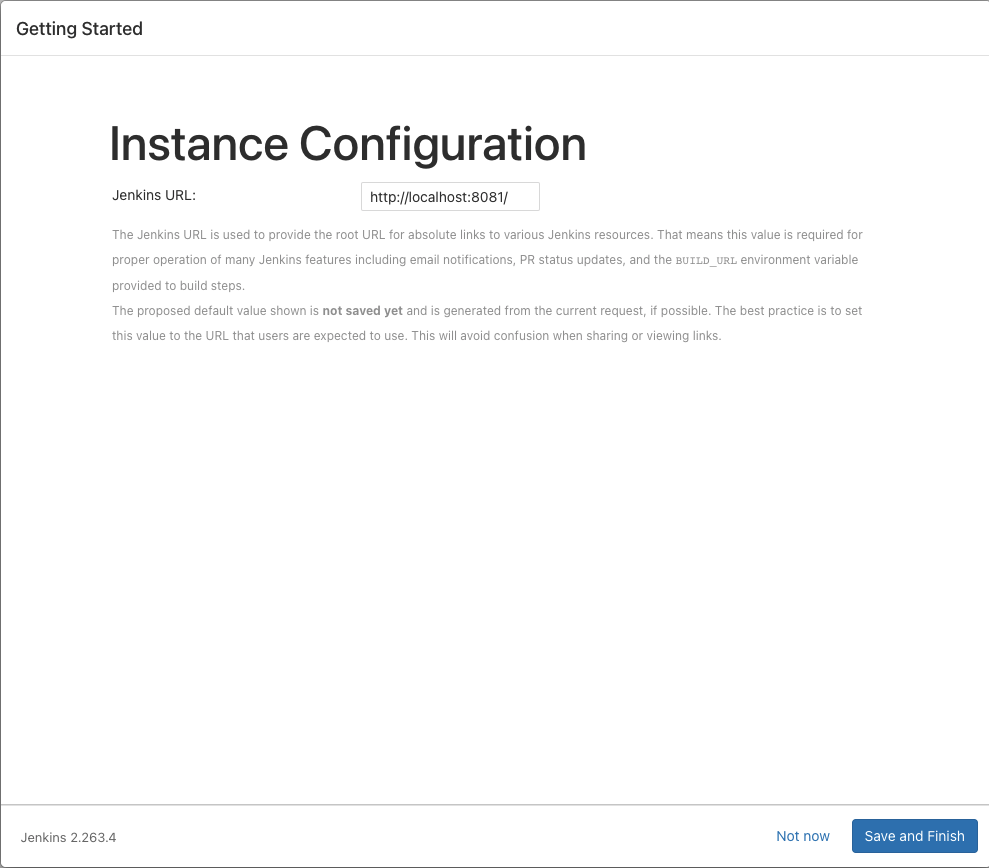Choose the Not now link

[802, 836]
